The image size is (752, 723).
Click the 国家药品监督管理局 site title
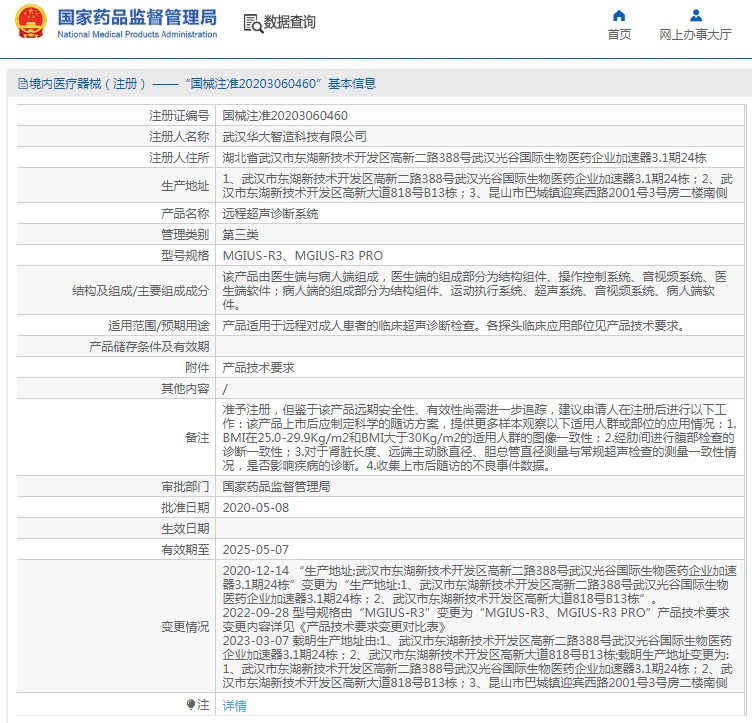click(137, 17)
